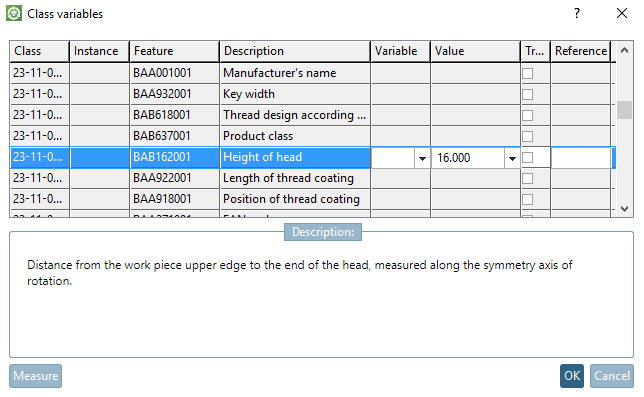The image size is (644, 397).
Task: Tick the checkbox in the Height of head row
Action: tap(527, 157)
